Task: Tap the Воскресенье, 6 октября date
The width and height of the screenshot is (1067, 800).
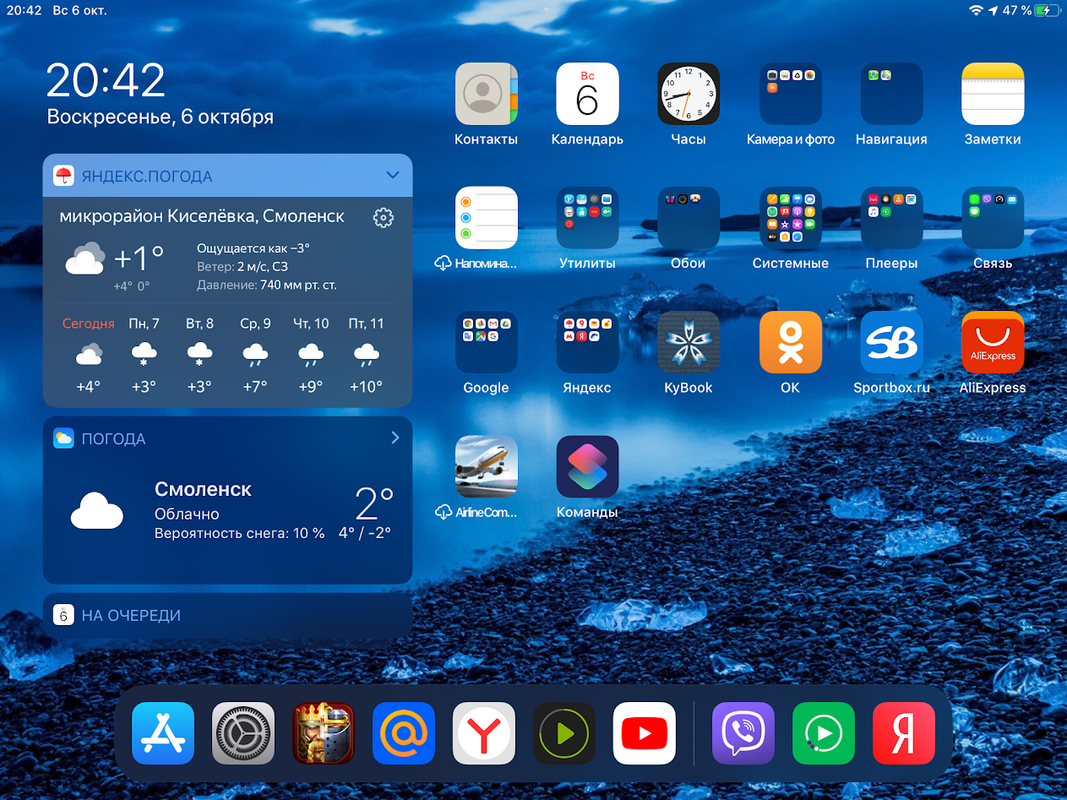Action: tap(160, 117)
